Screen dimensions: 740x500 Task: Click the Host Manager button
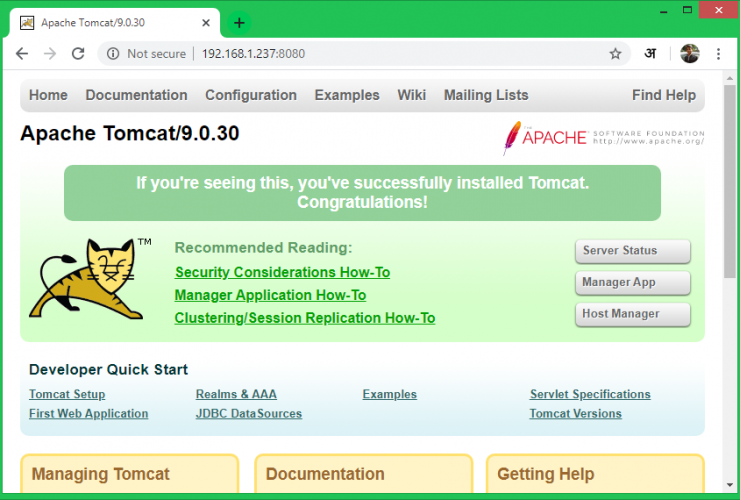pos(632,314)
